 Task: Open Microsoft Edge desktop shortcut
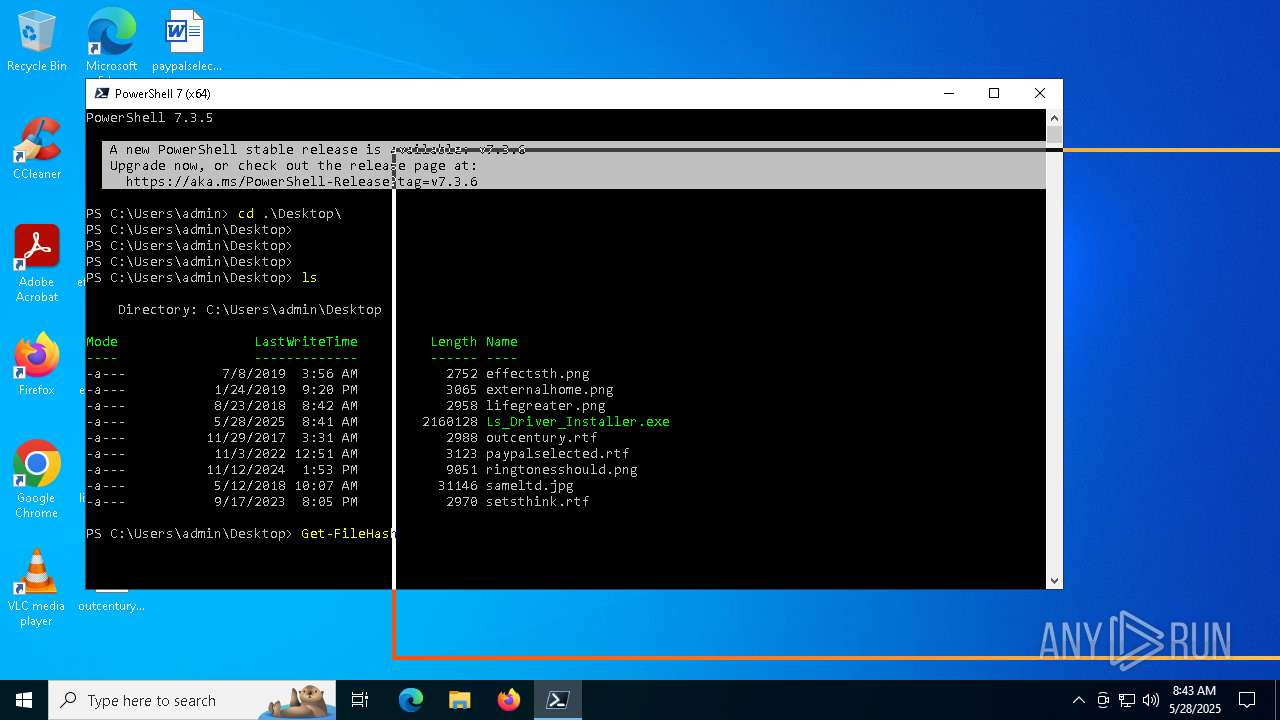pyautogui.click(x=111, y=42)
